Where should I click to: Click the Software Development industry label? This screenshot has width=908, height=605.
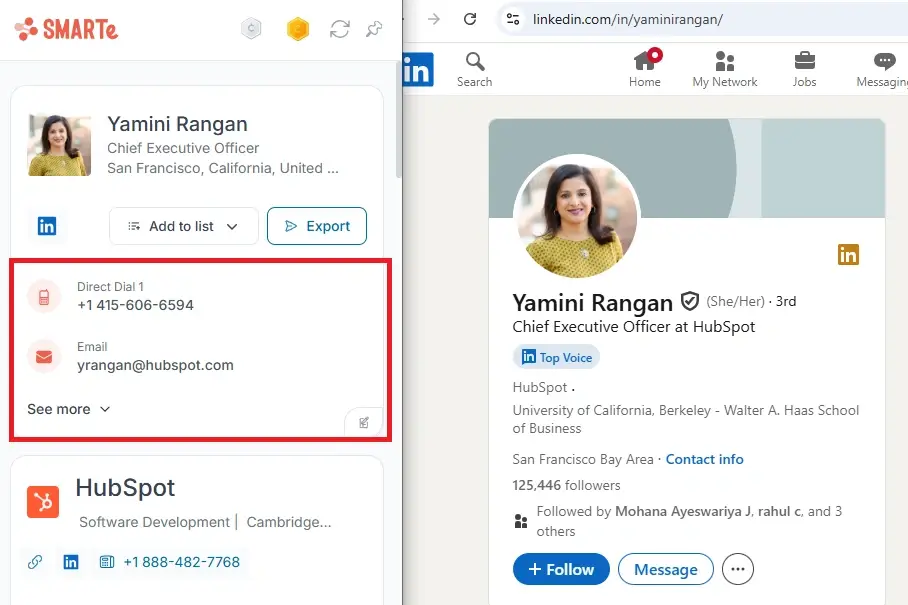point(154,522)
